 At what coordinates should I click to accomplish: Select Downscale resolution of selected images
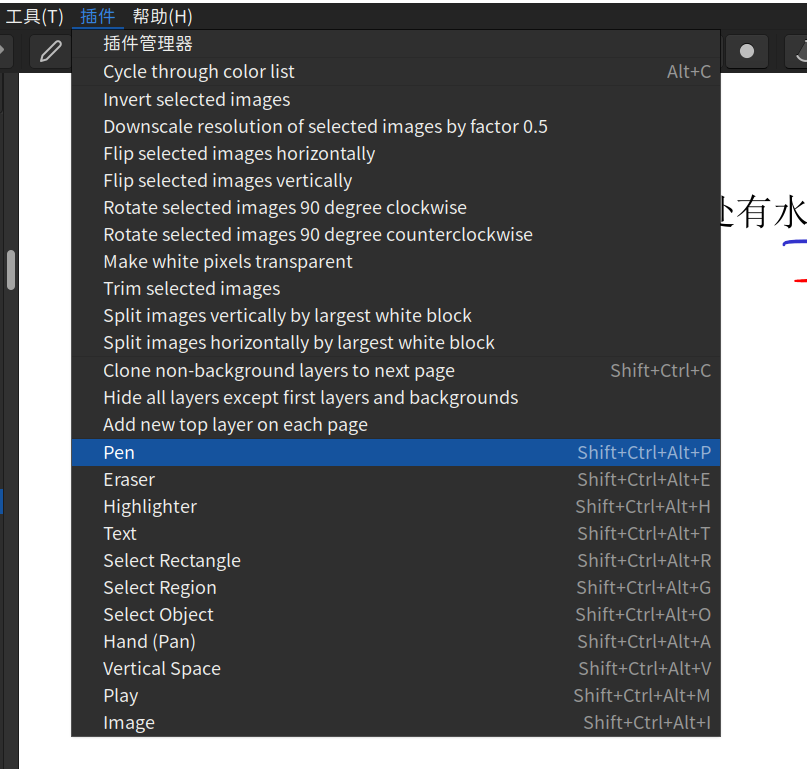(396, 127)
